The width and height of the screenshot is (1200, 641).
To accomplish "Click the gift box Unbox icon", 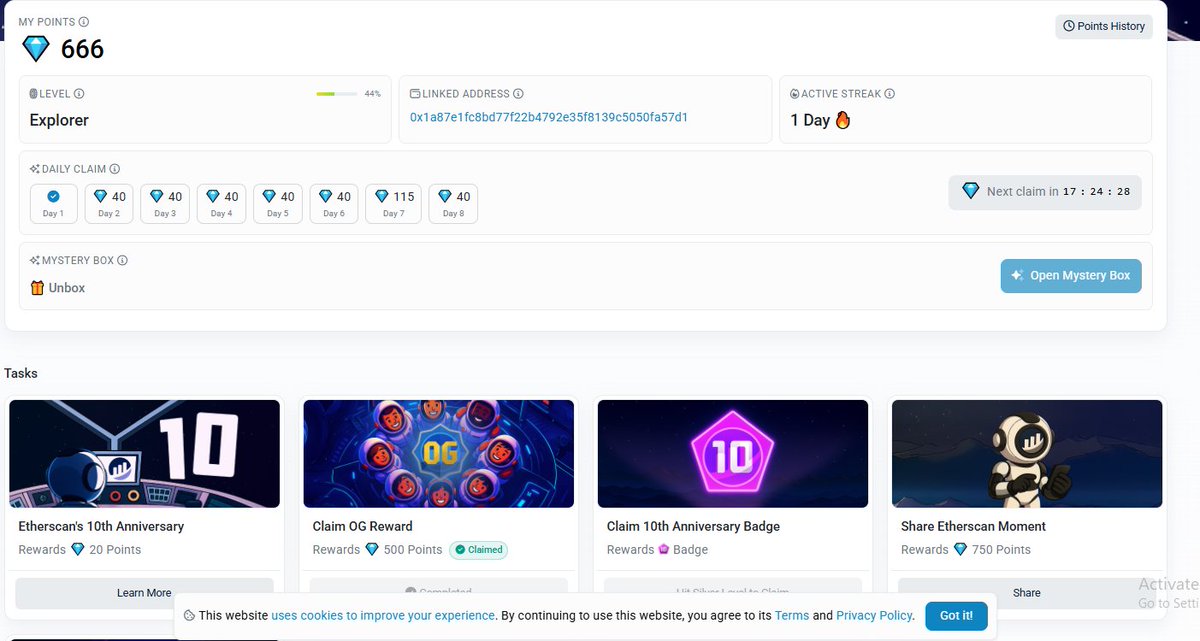I will pyautogui.click(x=38, y=288).
